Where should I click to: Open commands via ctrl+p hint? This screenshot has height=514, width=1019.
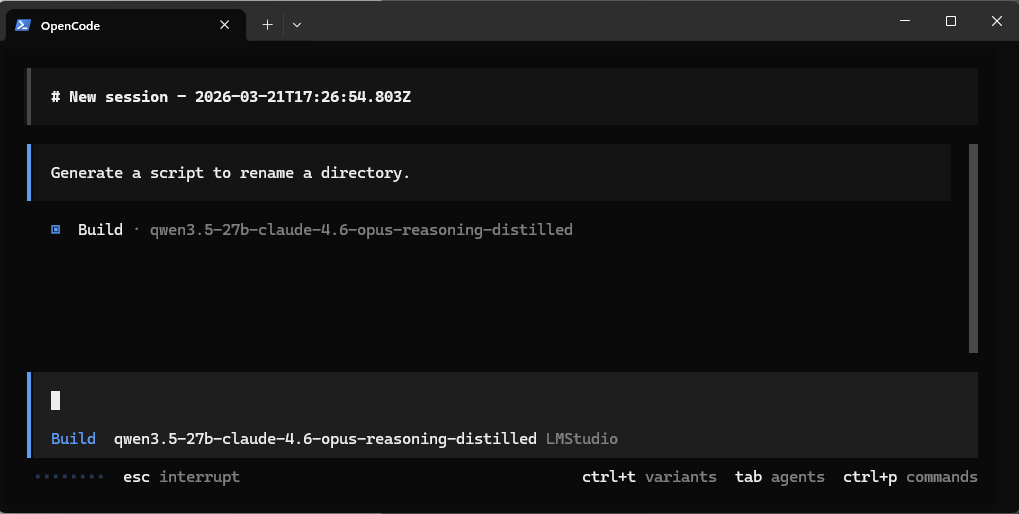910,477
